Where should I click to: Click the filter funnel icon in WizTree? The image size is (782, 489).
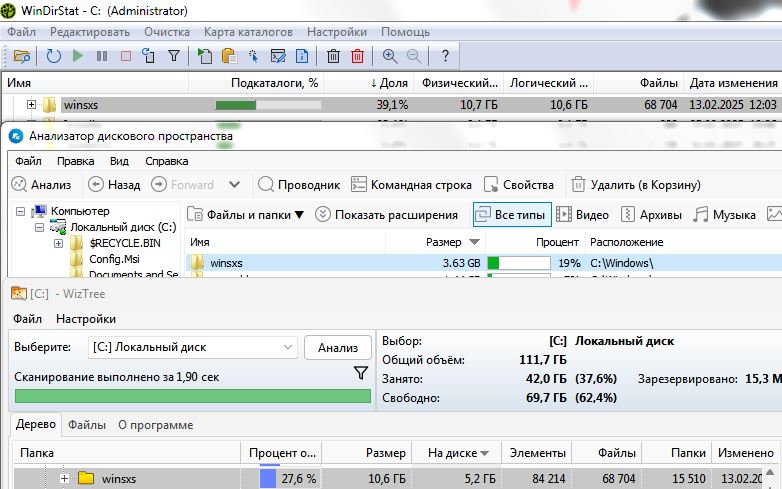[361, 372]
